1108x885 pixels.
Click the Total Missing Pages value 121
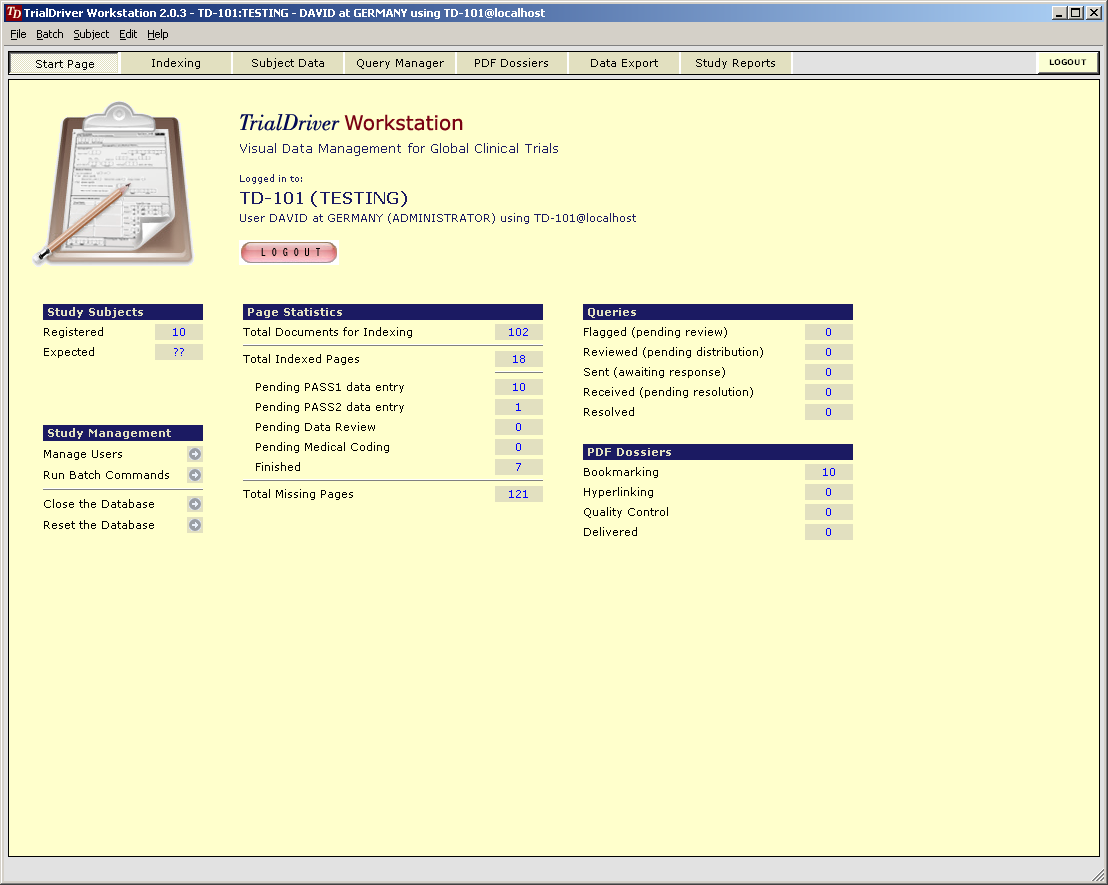click(518, 494)
